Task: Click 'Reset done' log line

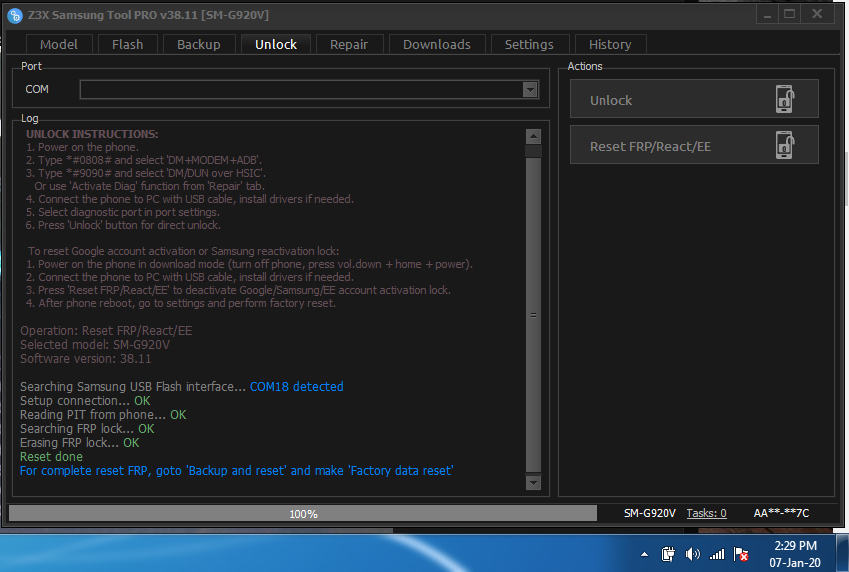Action: coord(51,457)
